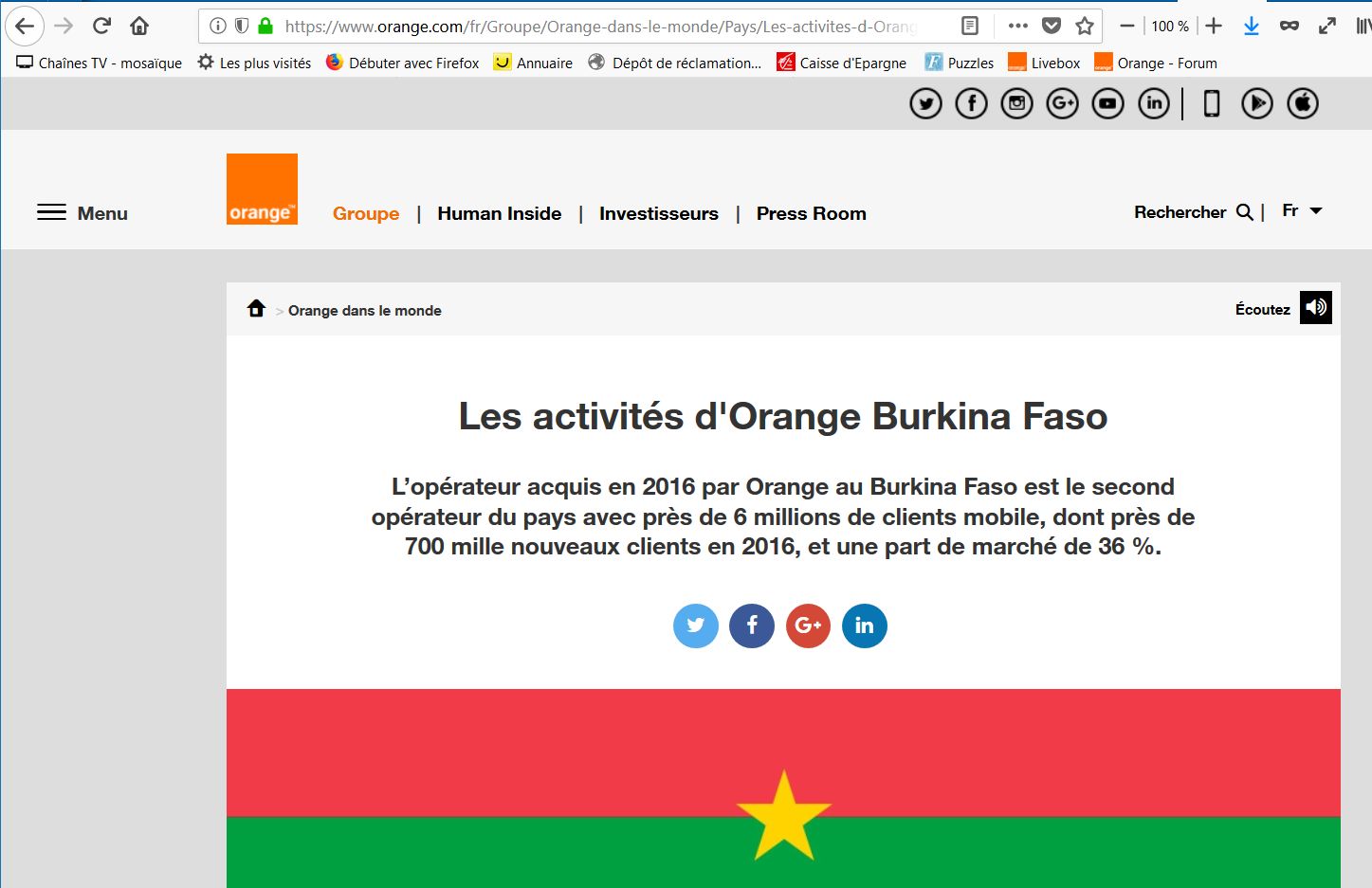Click the orange.com address bar URL
This screenshot has width=1372, height=888.
[x=601, y=27]
